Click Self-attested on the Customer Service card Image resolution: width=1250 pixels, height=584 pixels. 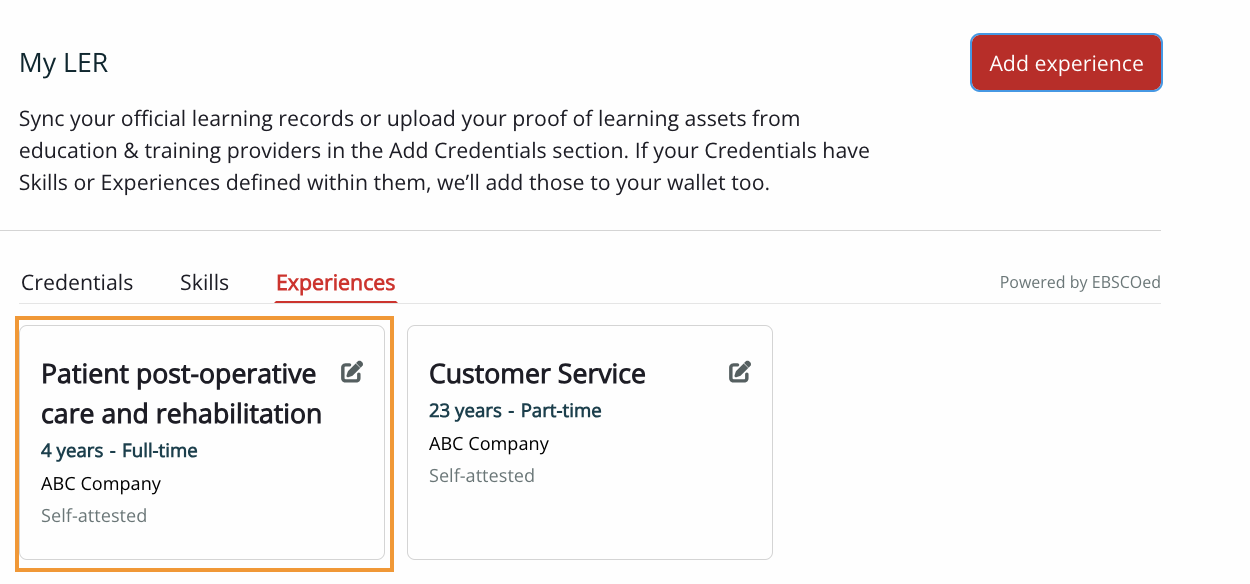482,475
